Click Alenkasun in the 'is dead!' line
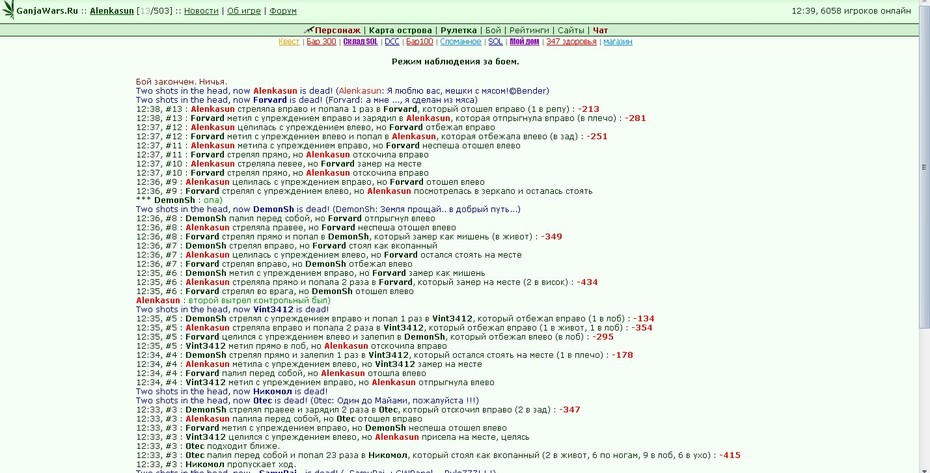Screen dimensions: 930x473 275,91
